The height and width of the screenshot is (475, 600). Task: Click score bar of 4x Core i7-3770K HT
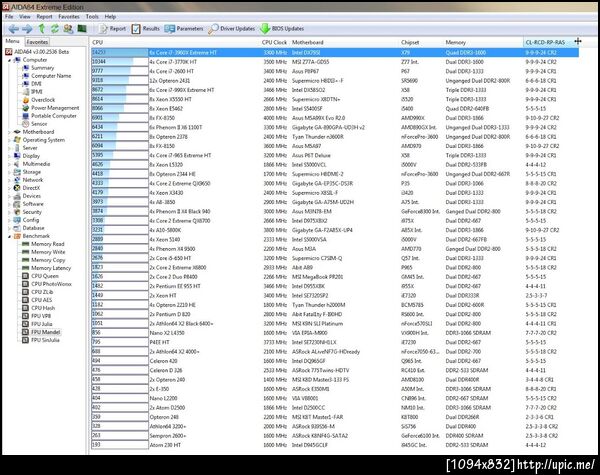120,62
